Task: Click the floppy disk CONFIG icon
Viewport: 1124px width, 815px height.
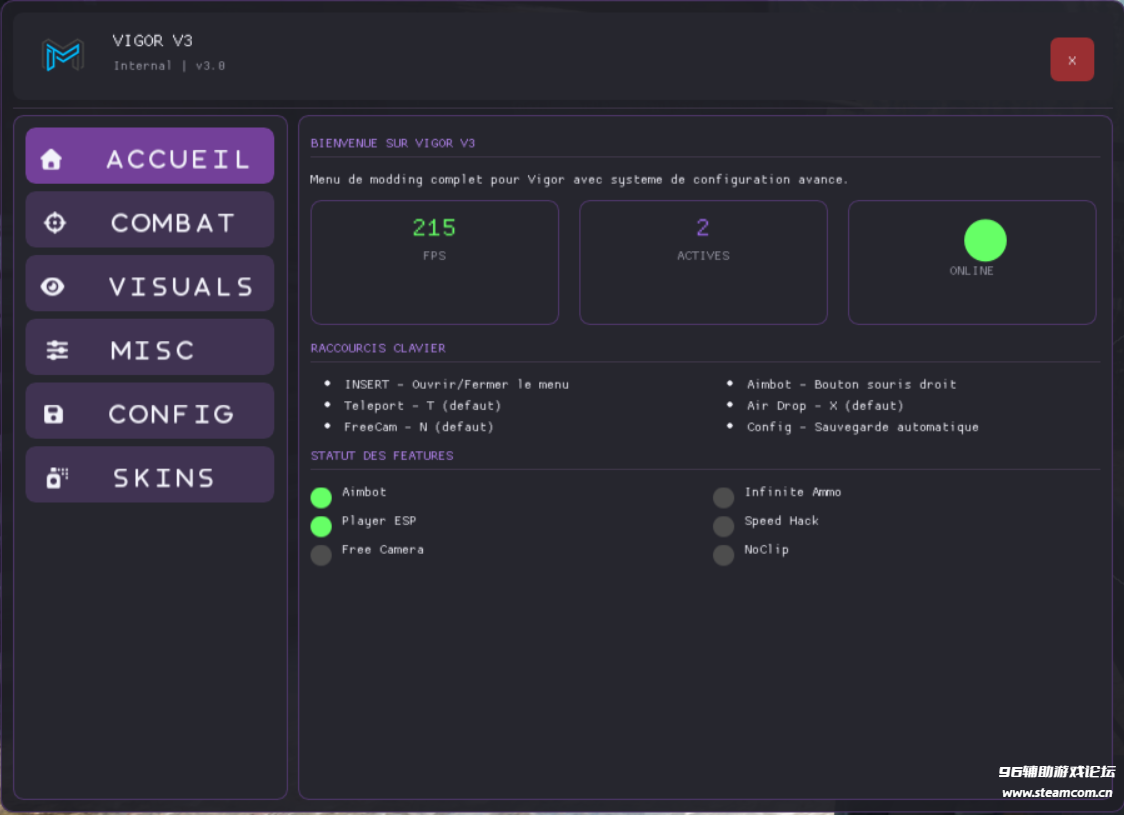Action: [x=54, y=414]
